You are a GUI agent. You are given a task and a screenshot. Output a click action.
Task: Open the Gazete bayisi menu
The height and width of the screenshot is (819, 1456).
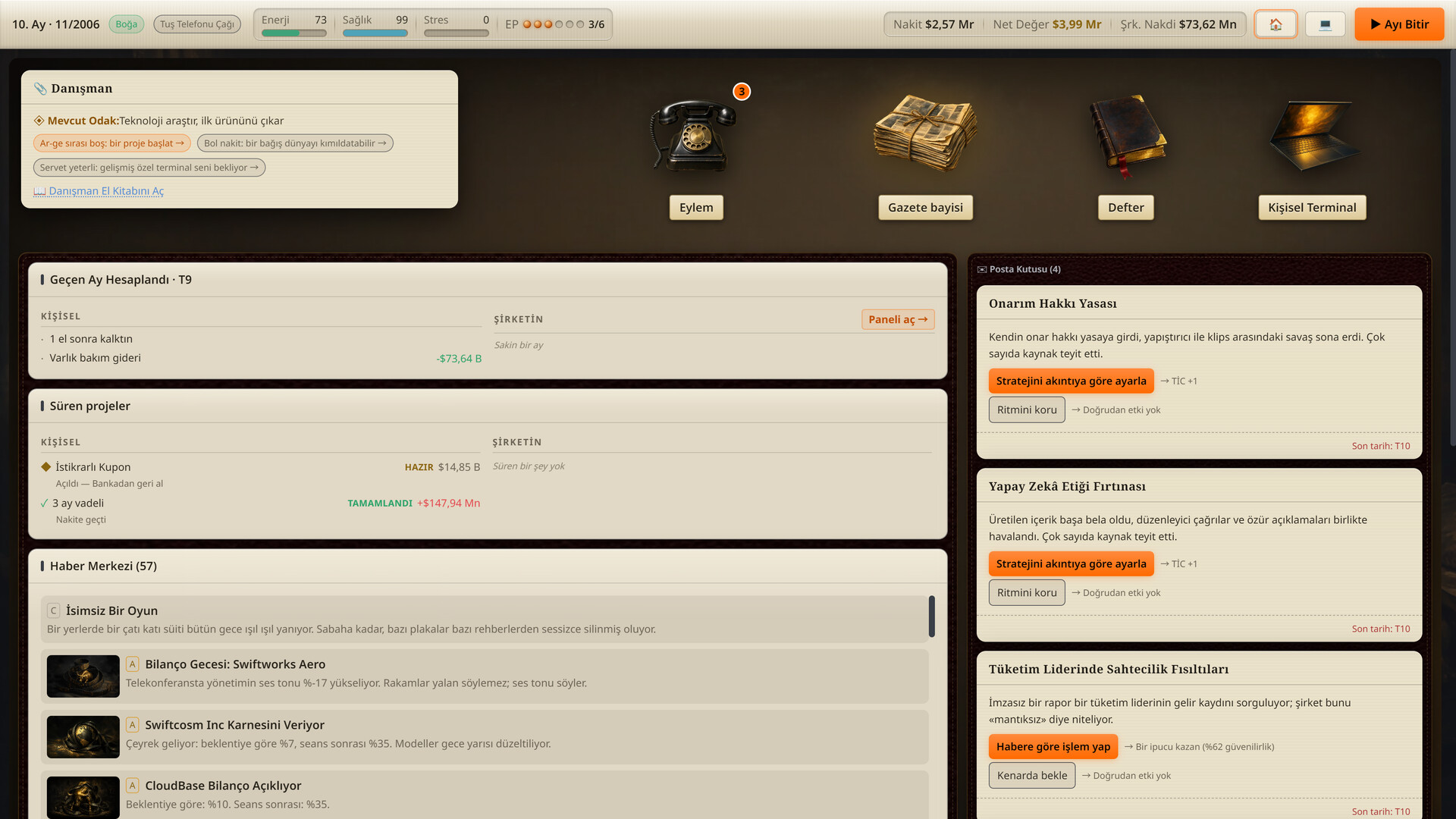925,207
